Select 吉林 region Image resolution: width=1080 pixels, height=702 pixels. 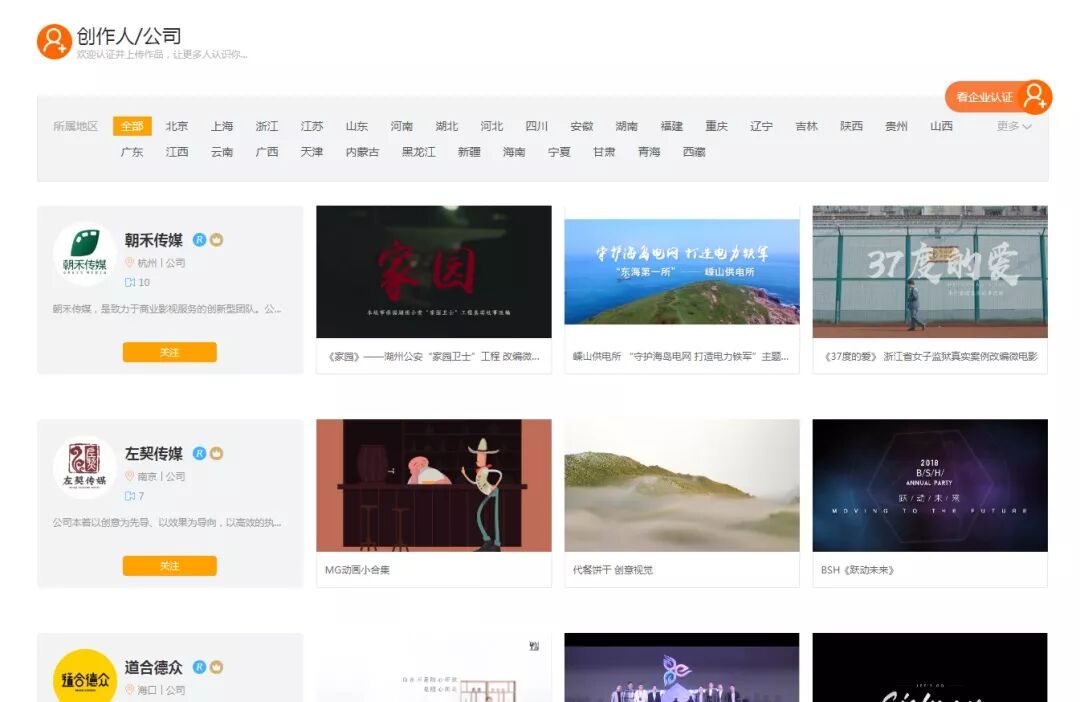[807, 126]
